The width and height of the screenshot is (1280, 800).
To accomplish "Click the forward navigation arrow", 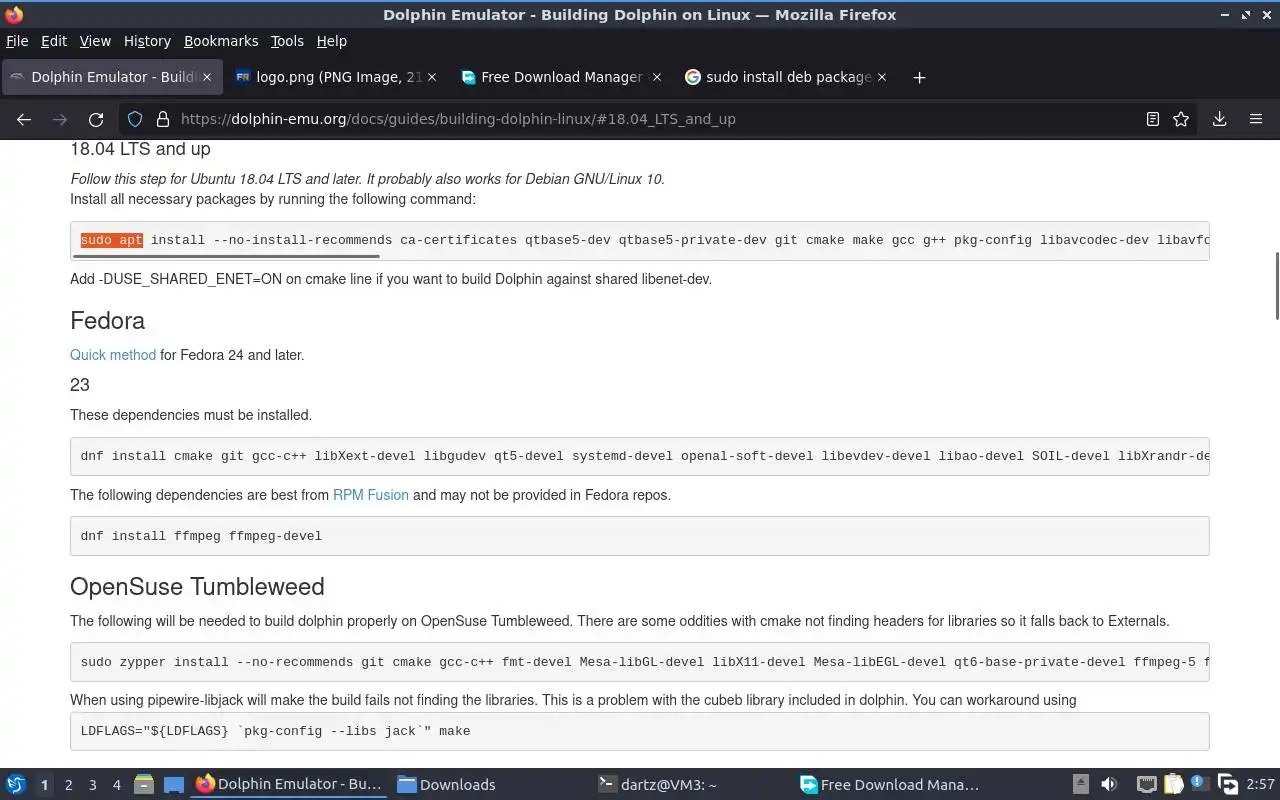I will click(x=60, y=119).
